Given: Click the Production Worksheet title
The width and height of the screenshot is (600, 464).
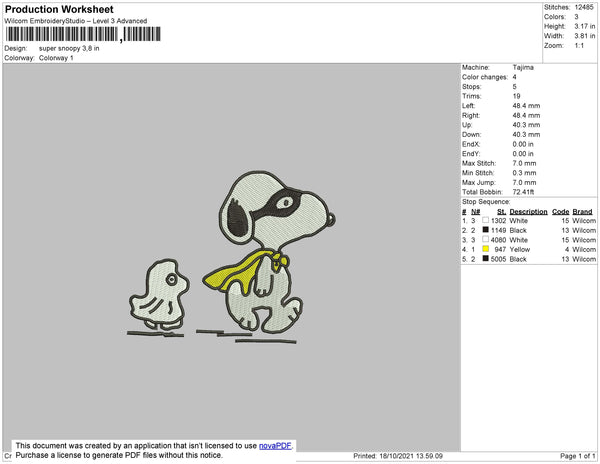Looking at the screenshot, I should (59, 9).
